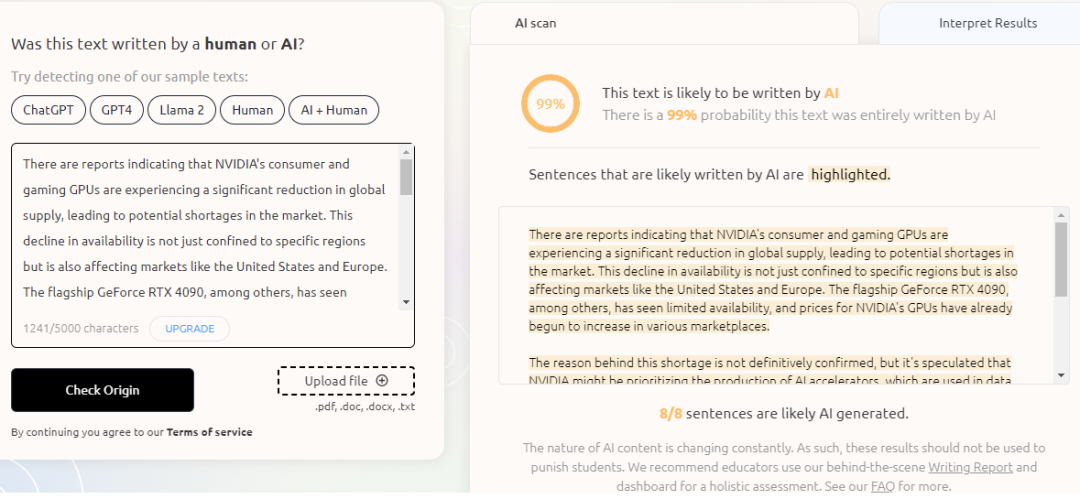The height and width of the screenshot is (499, 1080).
Task: Click results panel scrollbar up arrow
Action: pos(1061,214)
